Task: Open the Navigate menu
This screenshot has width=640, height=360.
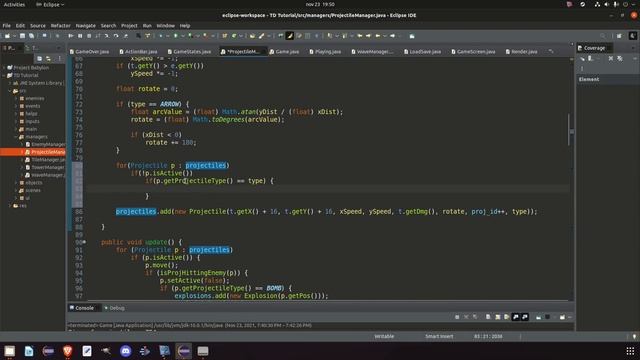Action: (x=86, y=25)
